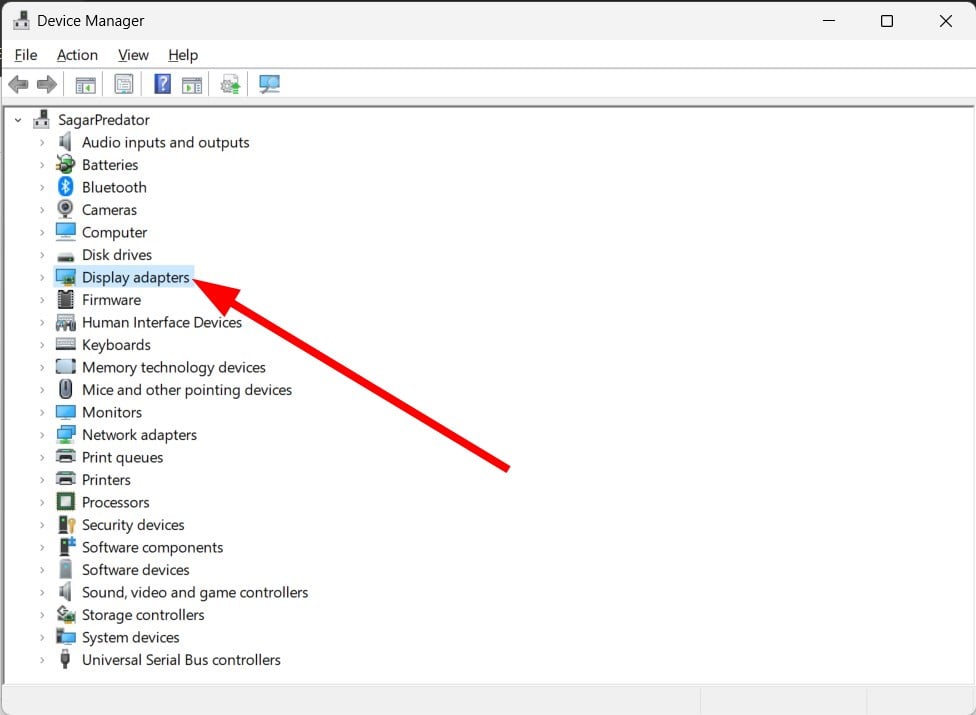
Task: Click the Security devices key icon
Action: coord(66,525)
